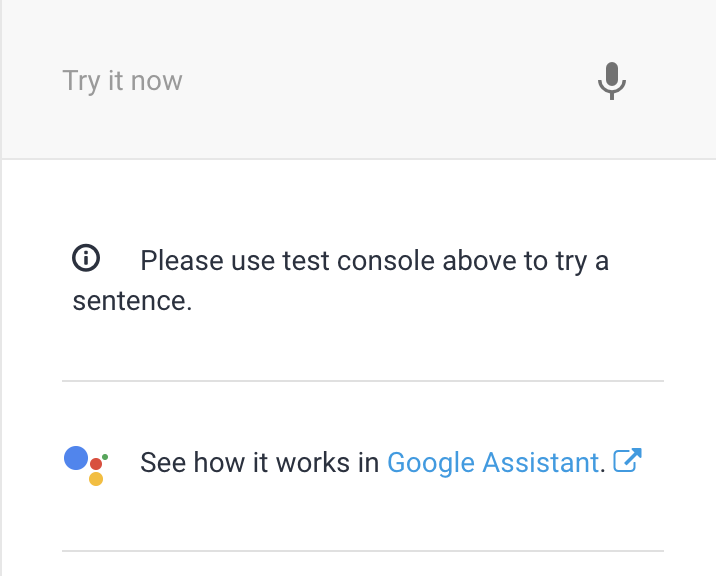Click the microphone icon in test console
Image resolution: width=716 pixels, height=576 pixels.
click(x=612, y=81)
